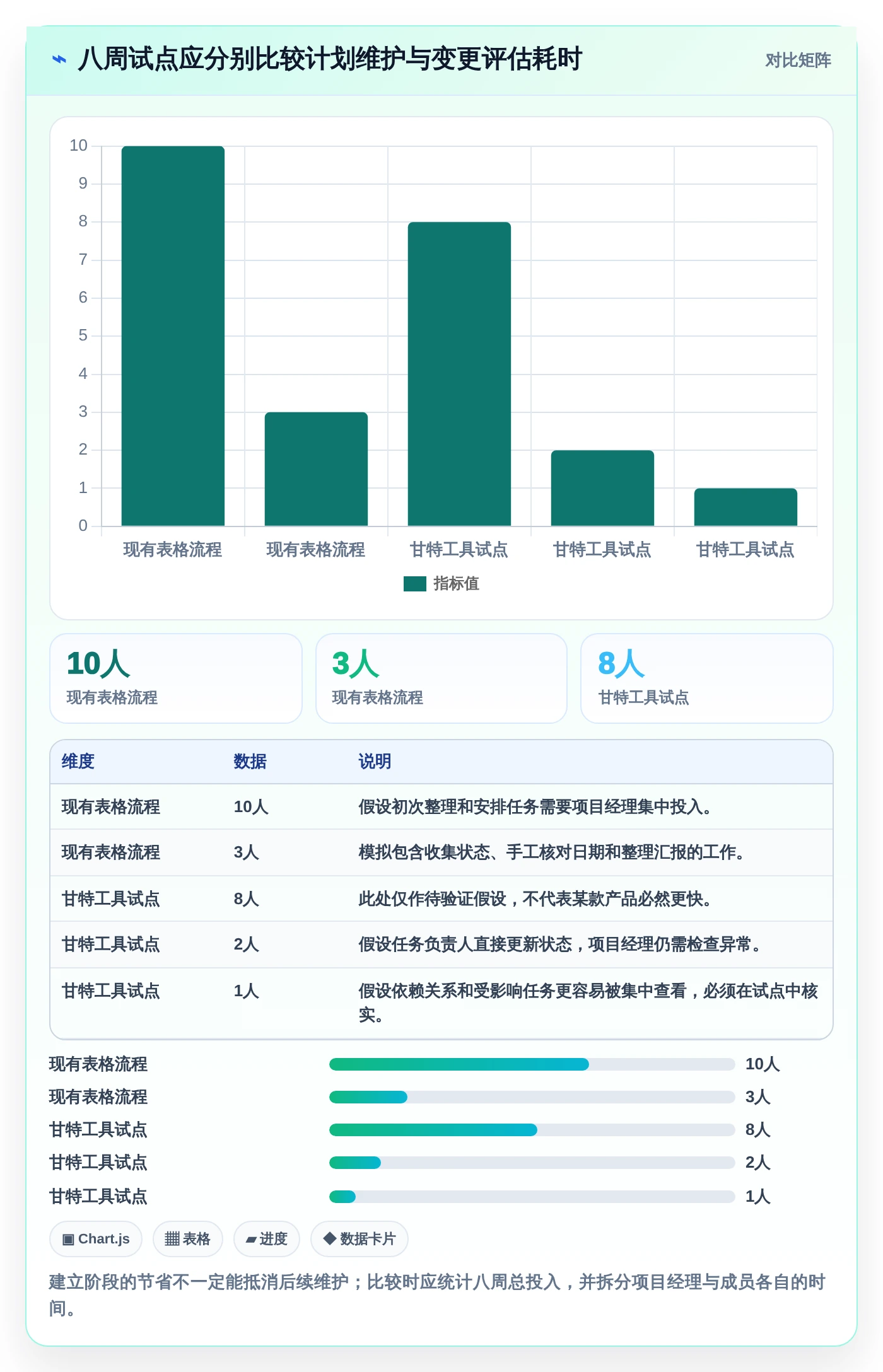
Task: Click the progress bar labeled 8人
Action: point(532,1130)
